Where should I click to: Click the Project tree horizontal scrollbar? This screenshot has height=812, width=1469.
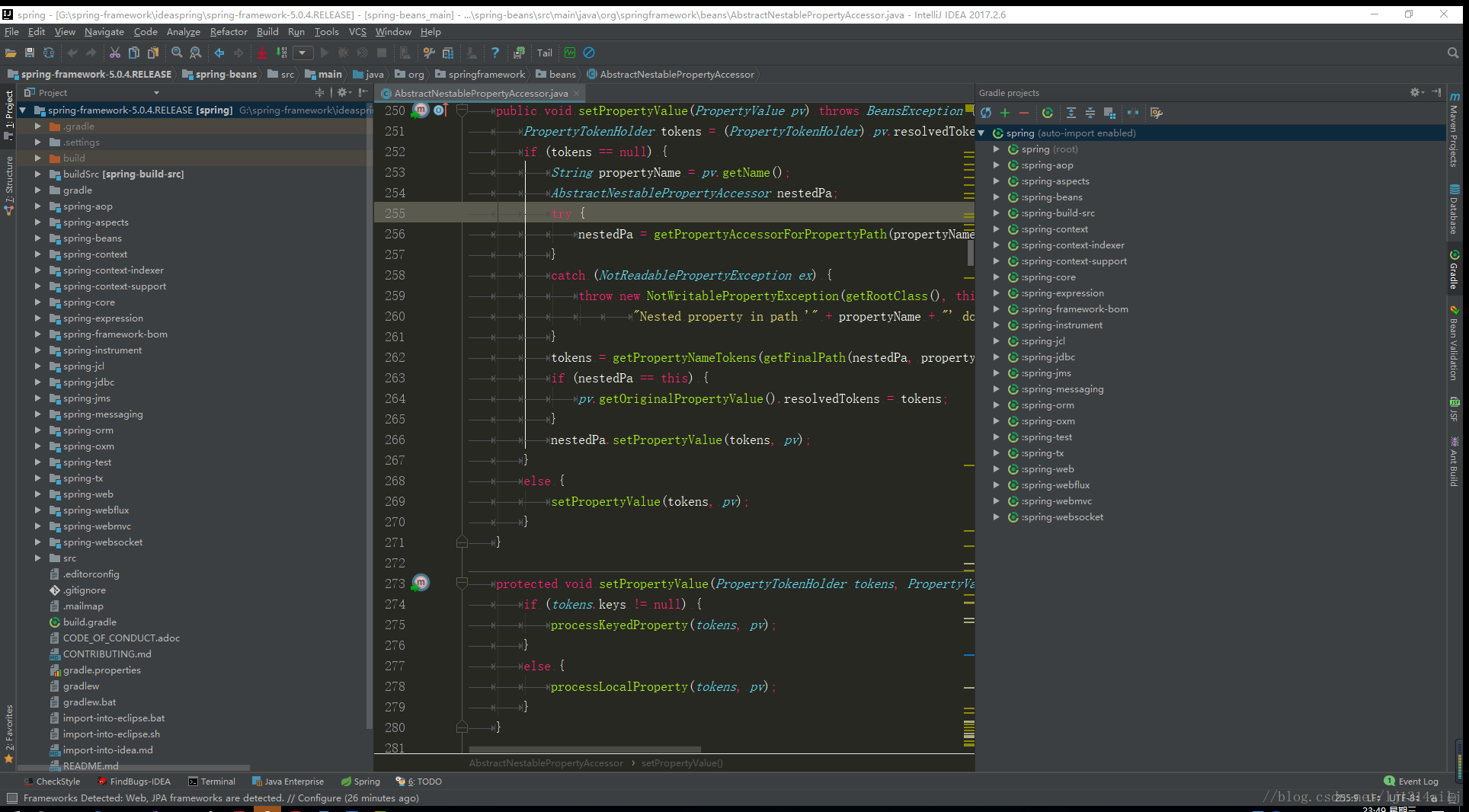134,768
